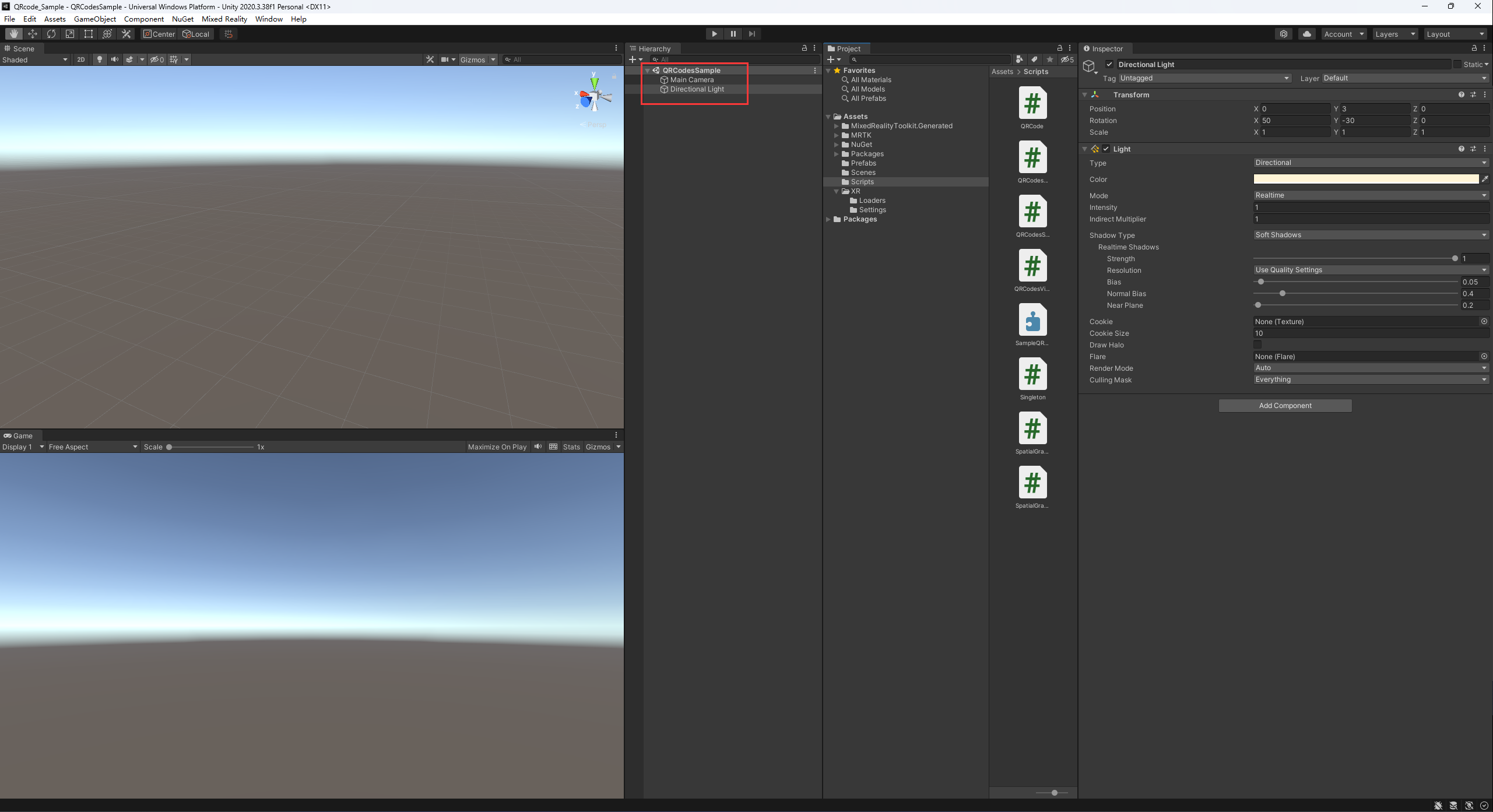This screenshot has height=812, width=1493.
Task: Mute audio in Game view
Action: coord(538,447)
